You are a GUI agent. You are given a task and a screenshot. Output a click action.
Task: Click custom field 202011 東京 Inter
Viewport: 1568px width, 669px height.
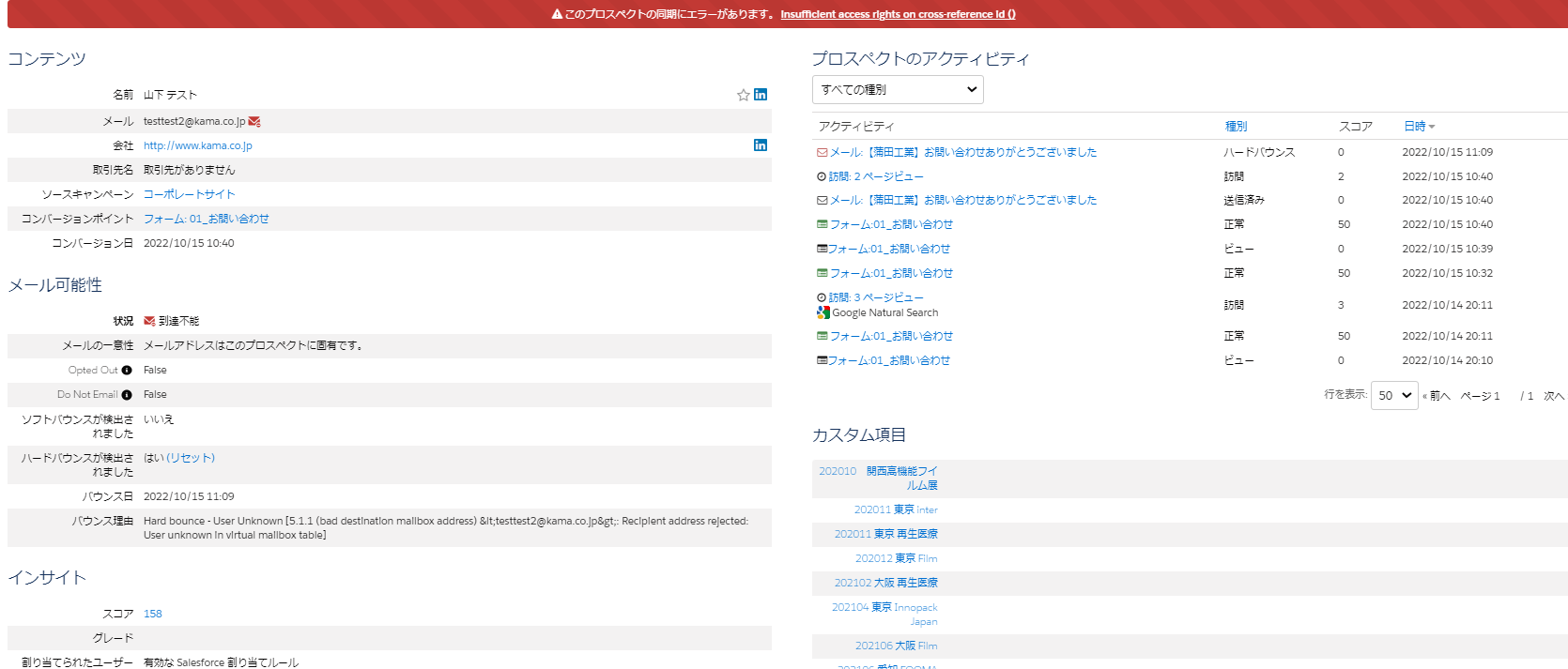point(896,509)
